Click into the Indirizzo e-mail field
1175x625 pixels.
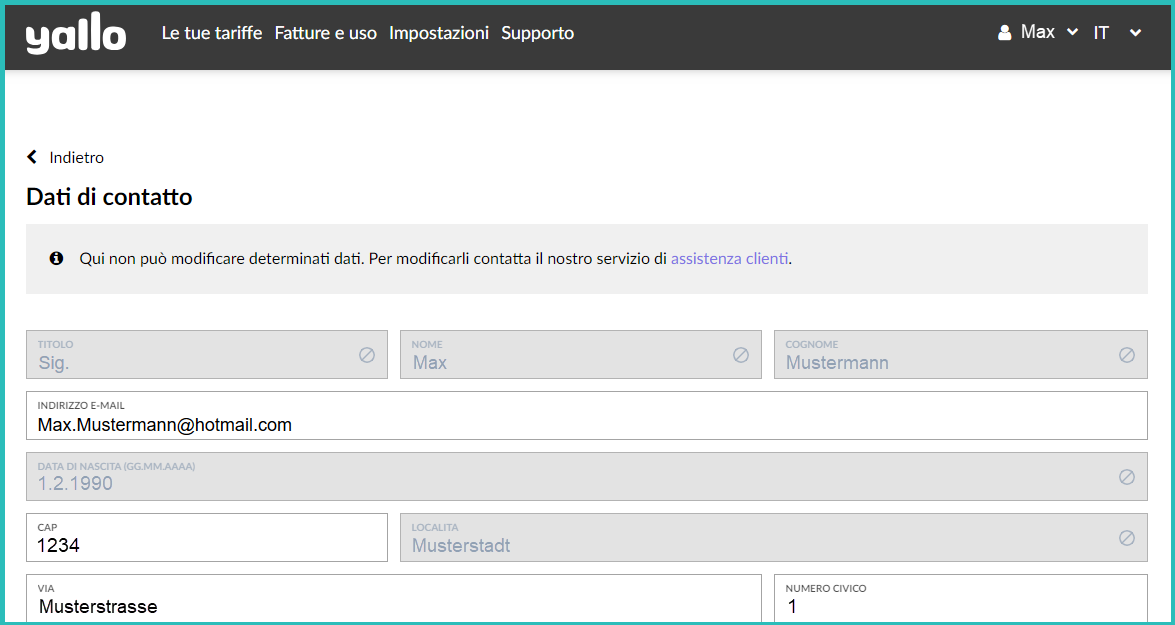click(586, 424)
